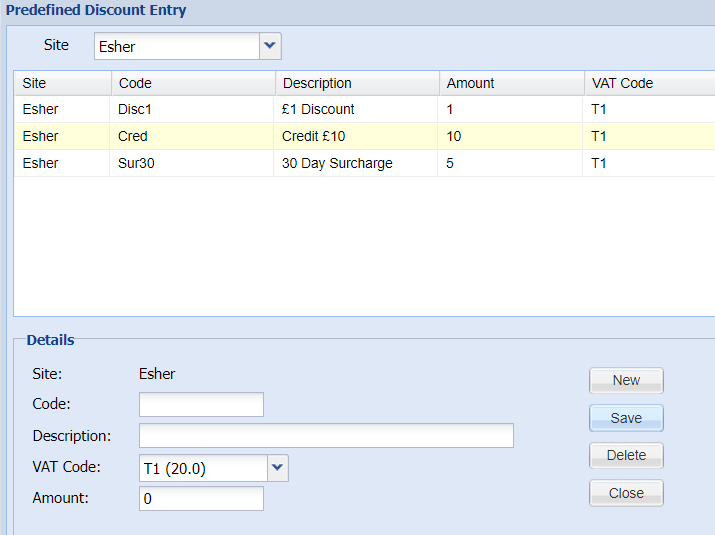Screen dimensions: 715x535
Task: Click the Amount column header
Action: [510, 83]
